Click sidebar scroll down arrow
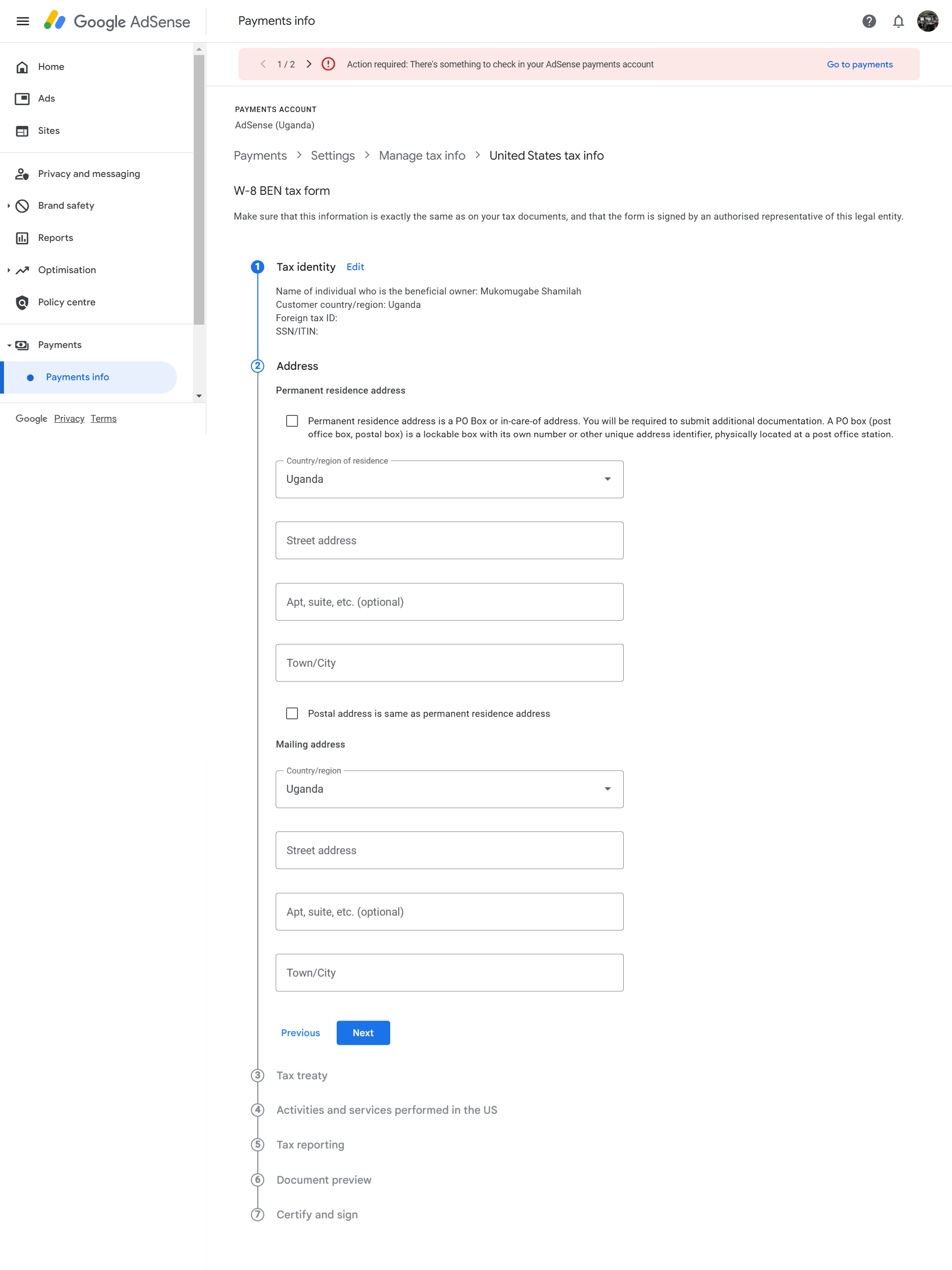Viewport: 952px width, 1270px height. pos(199,396)
